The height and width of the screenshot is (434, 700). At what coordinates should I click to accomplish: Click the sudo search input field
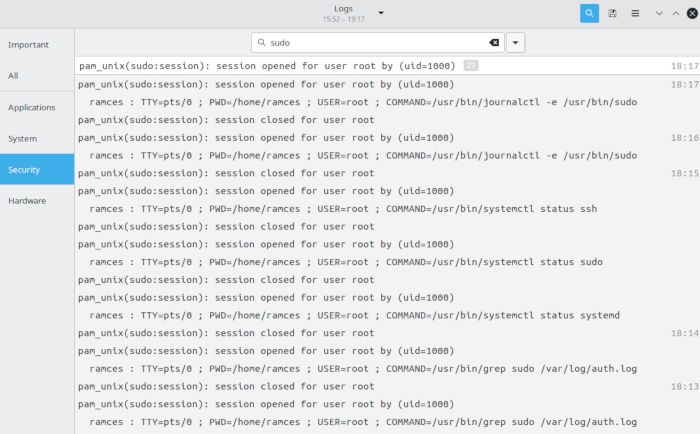click(x=378, y=42)
